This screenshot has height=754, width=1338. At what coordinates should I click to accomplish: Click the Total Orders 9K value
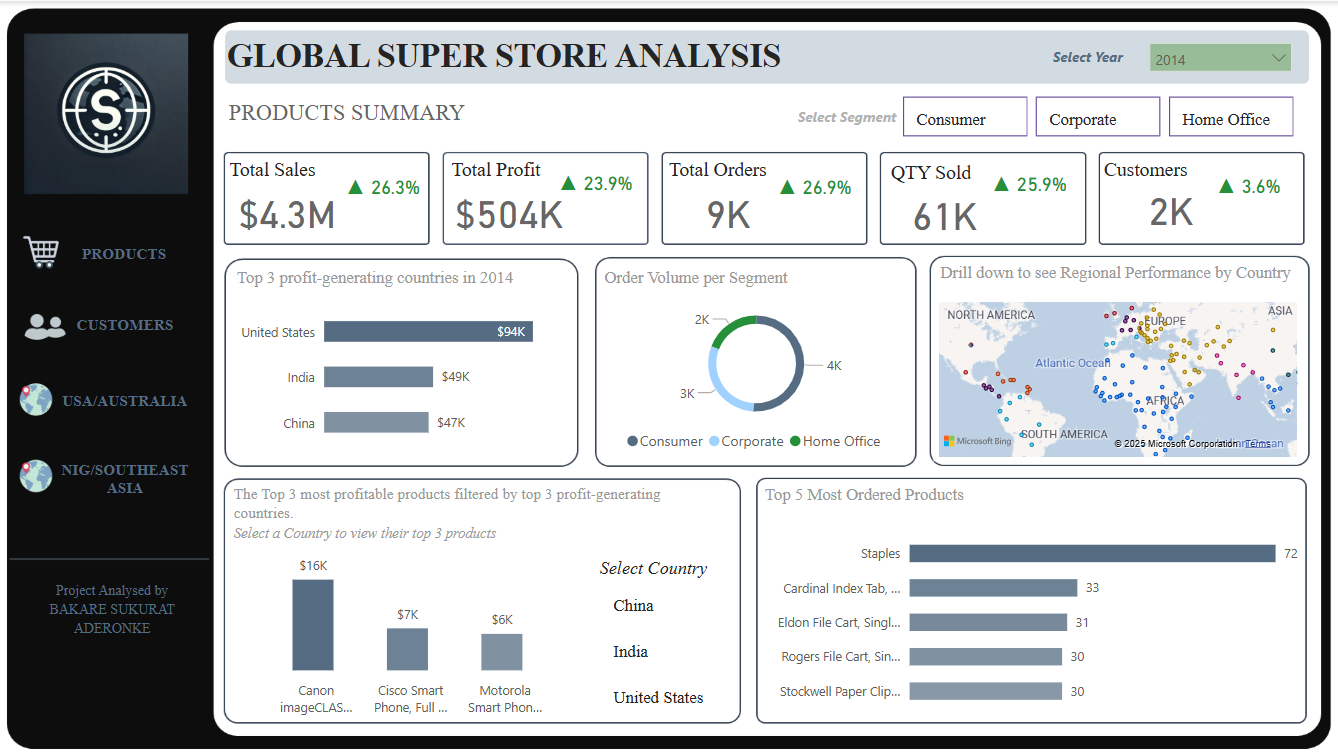(728, 215)
